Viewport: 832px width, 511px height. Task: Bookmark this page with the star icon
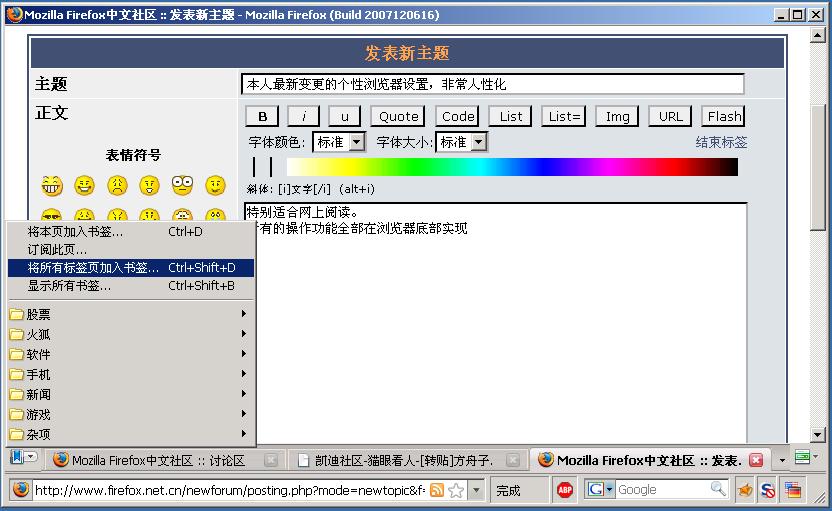(x=456, y=490)
